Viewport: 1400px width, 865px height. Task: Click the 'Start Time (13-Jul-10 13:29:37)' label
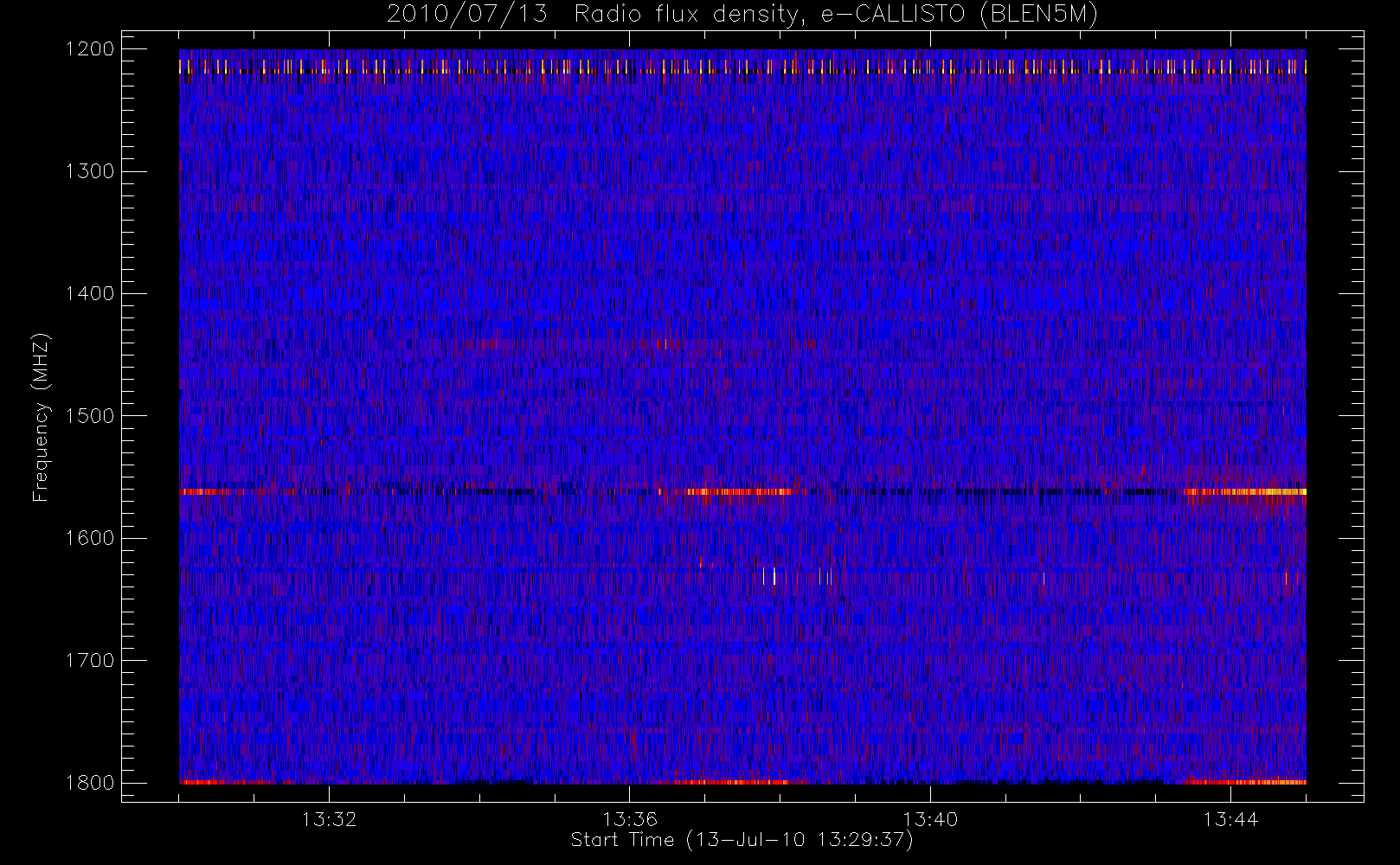coord(742,840)
